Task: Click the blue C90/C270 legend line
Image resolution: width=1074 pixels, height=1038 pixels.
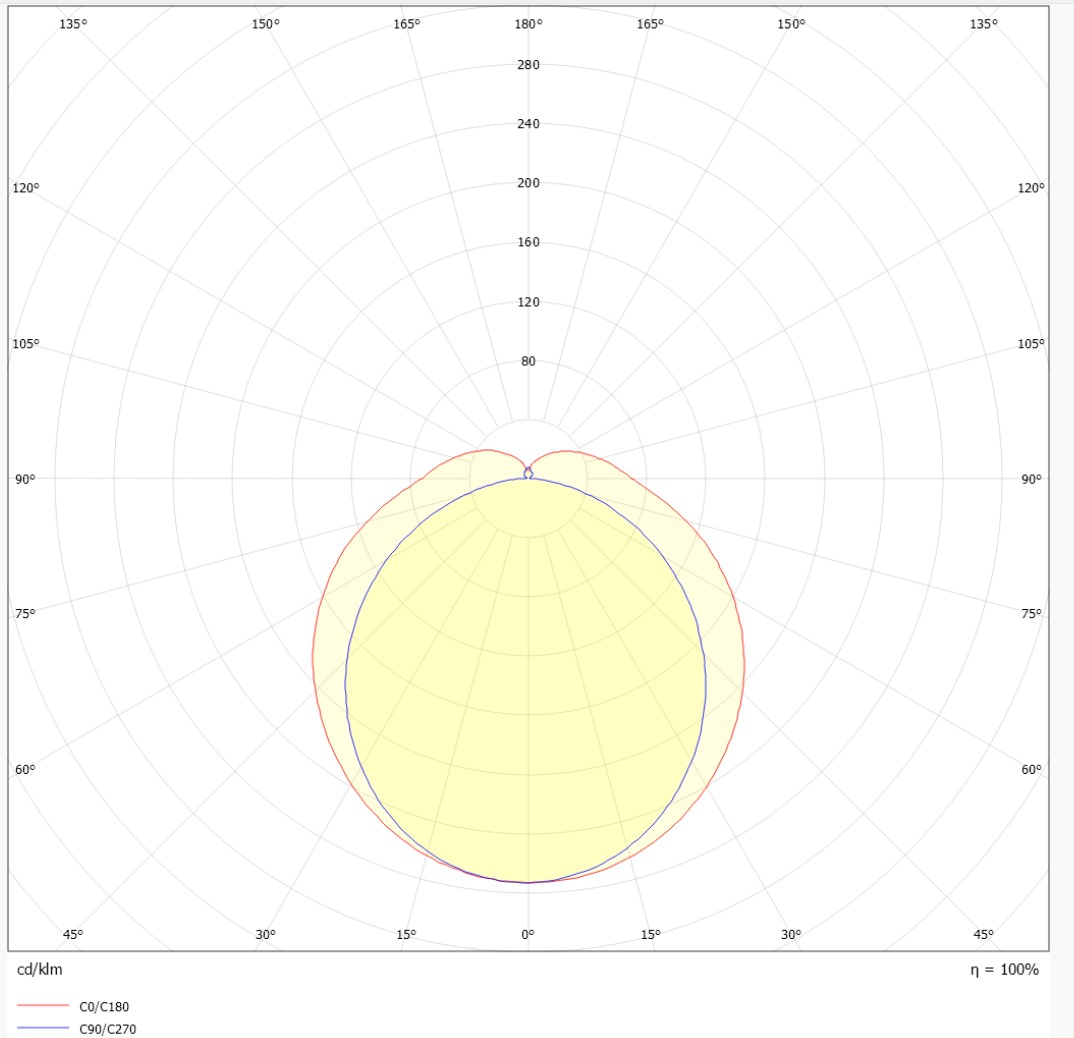Action: [42, 1028]
